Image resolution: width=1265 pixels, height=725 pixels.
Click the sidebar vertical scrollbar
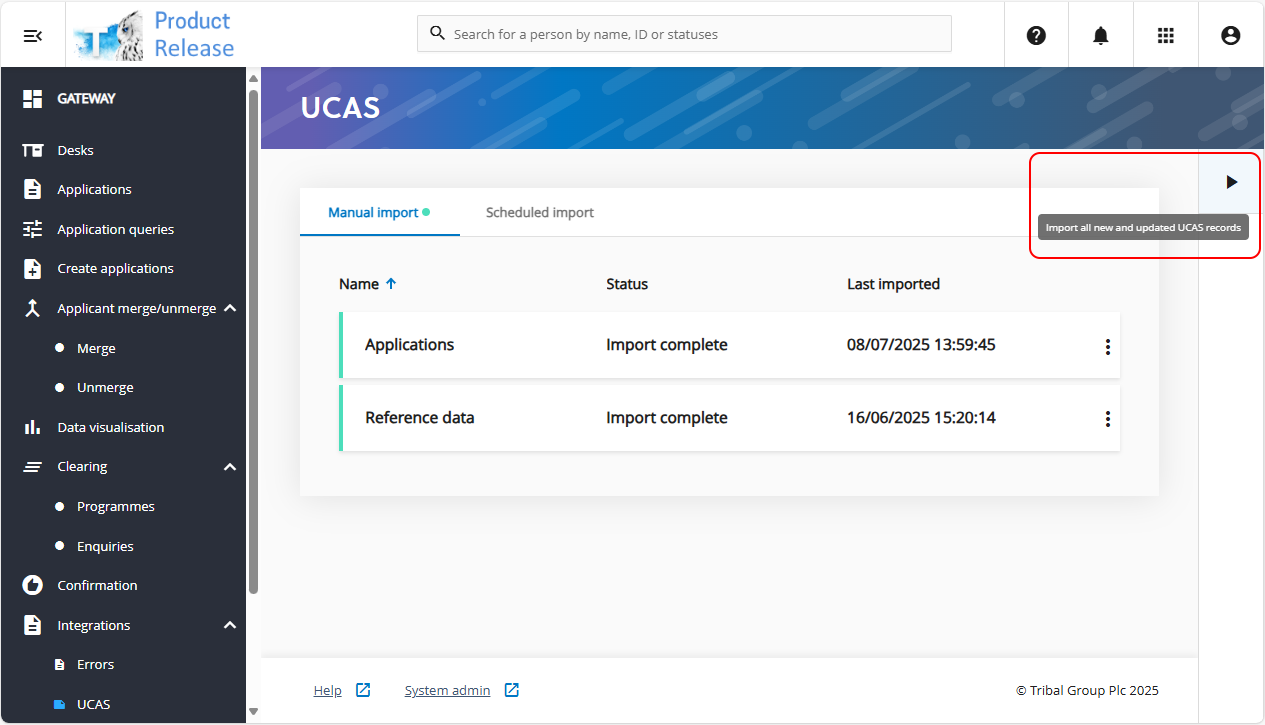click(x=253, y=340)
